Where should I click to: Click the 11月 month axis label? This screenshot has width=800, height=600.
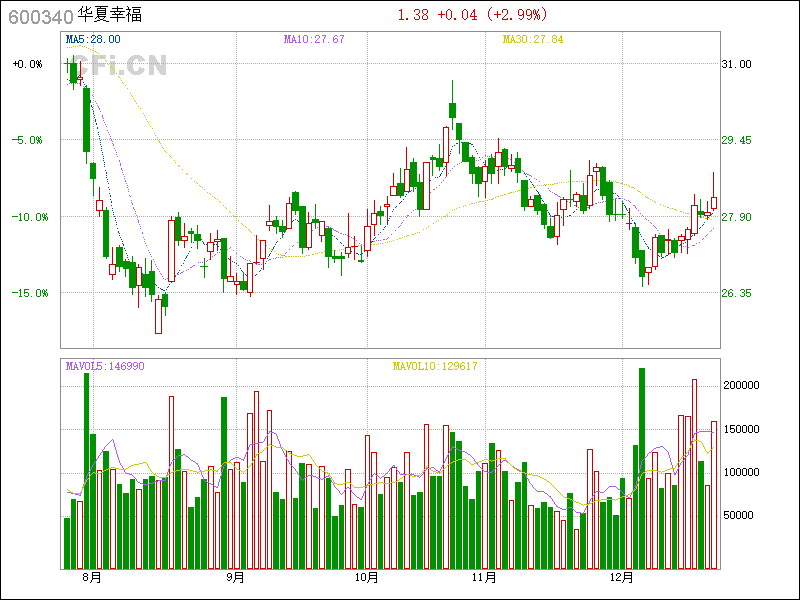[484, 578]
